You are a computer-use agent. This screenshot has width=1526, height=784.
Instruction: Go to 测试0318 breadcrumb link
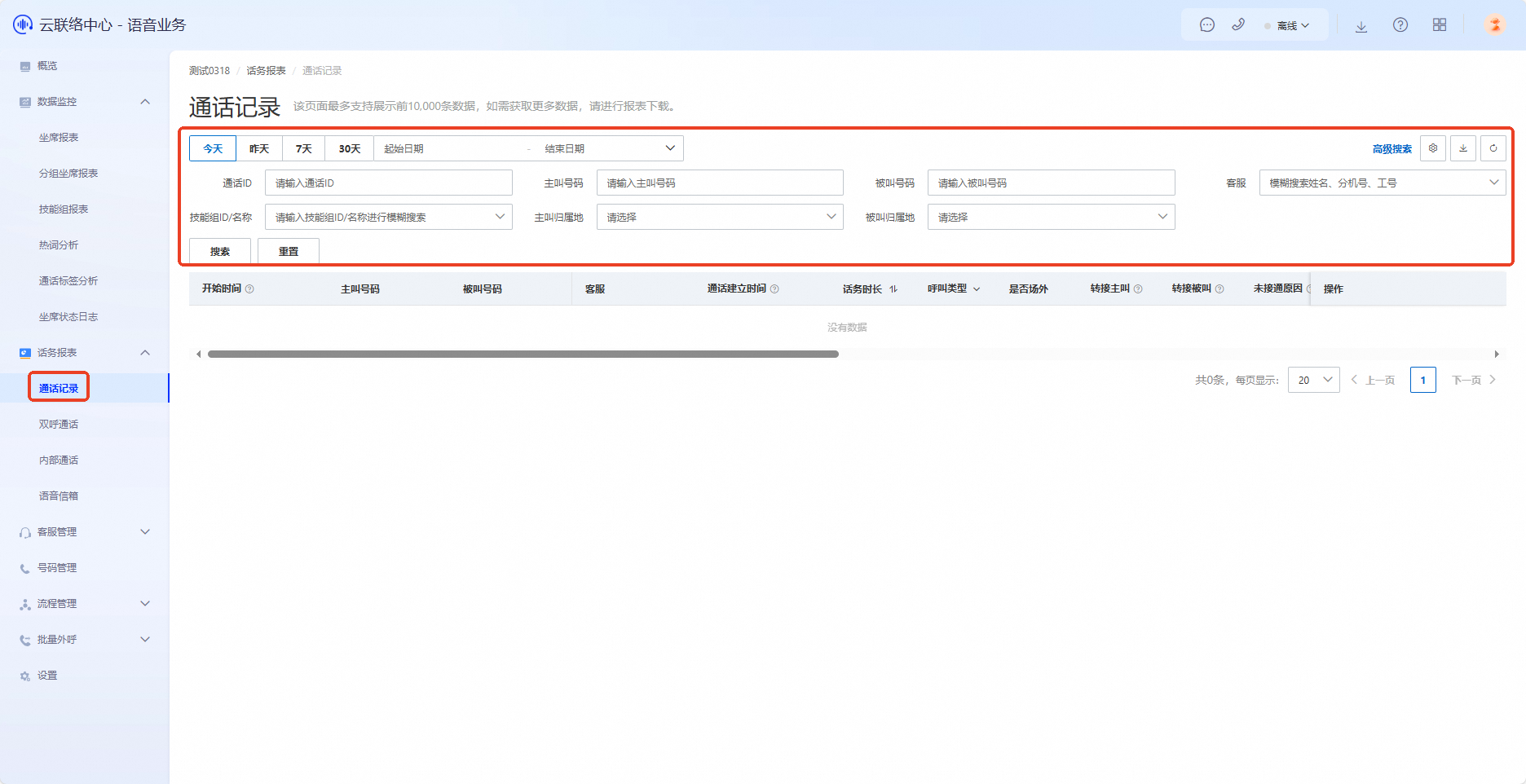(209, 71)
